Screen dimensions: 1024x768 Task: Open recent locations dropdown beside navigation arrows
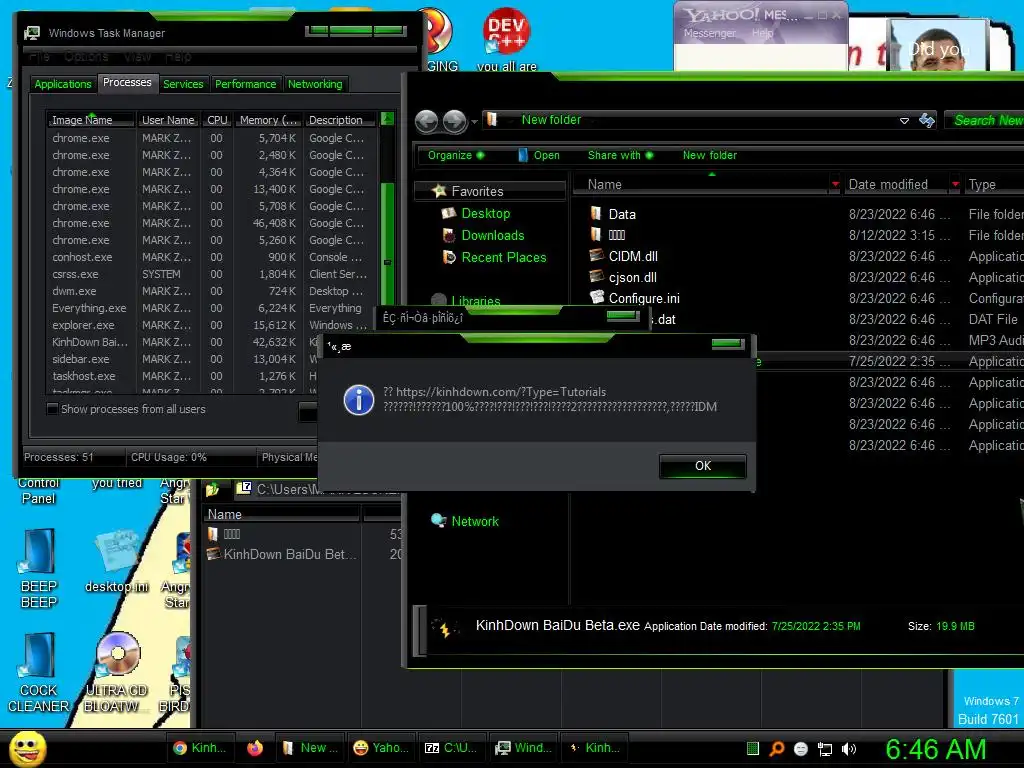(x=473, y=121)
